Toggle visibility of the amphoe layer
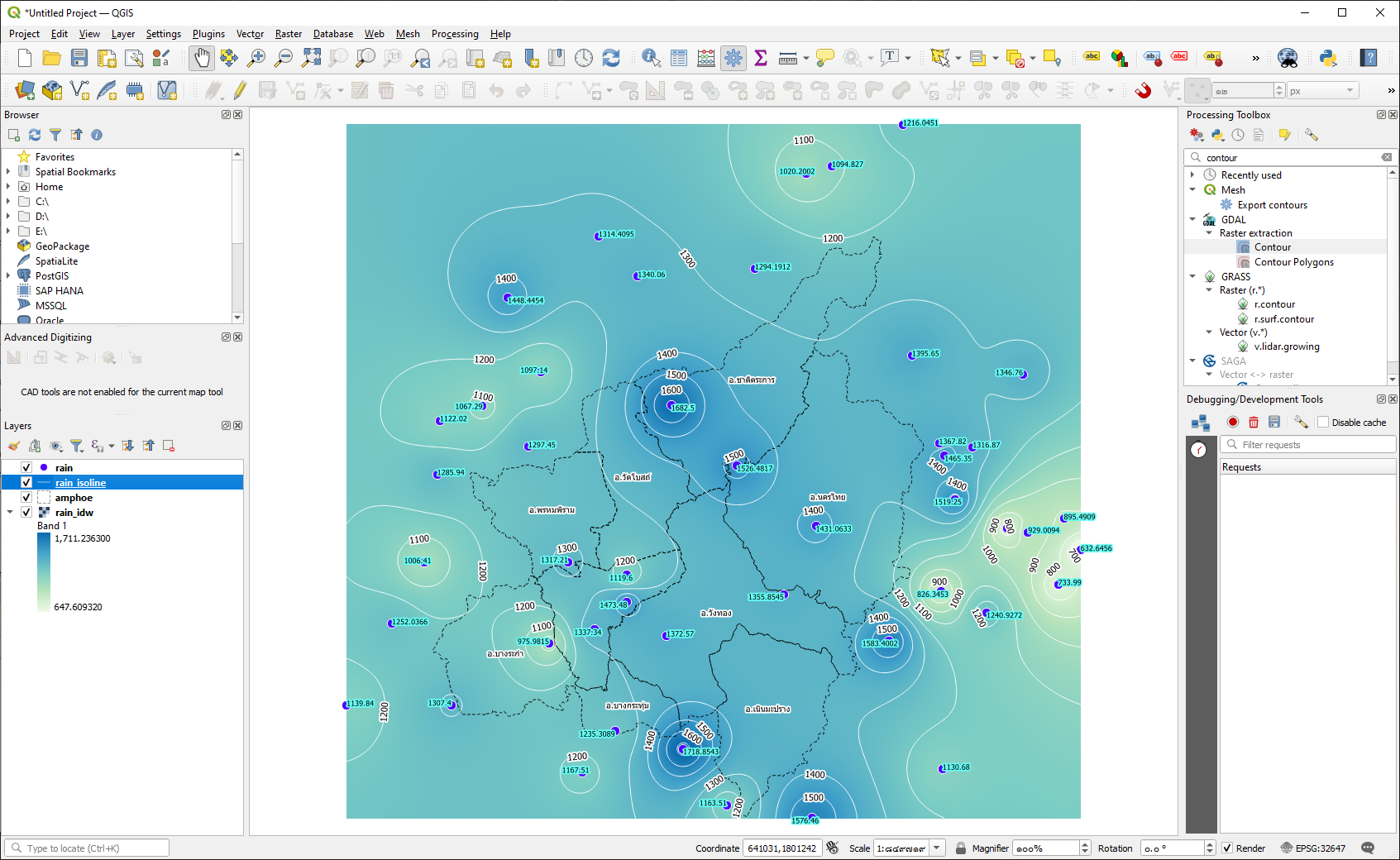This screenshot has width=1400, height=860. coord(26,497)
